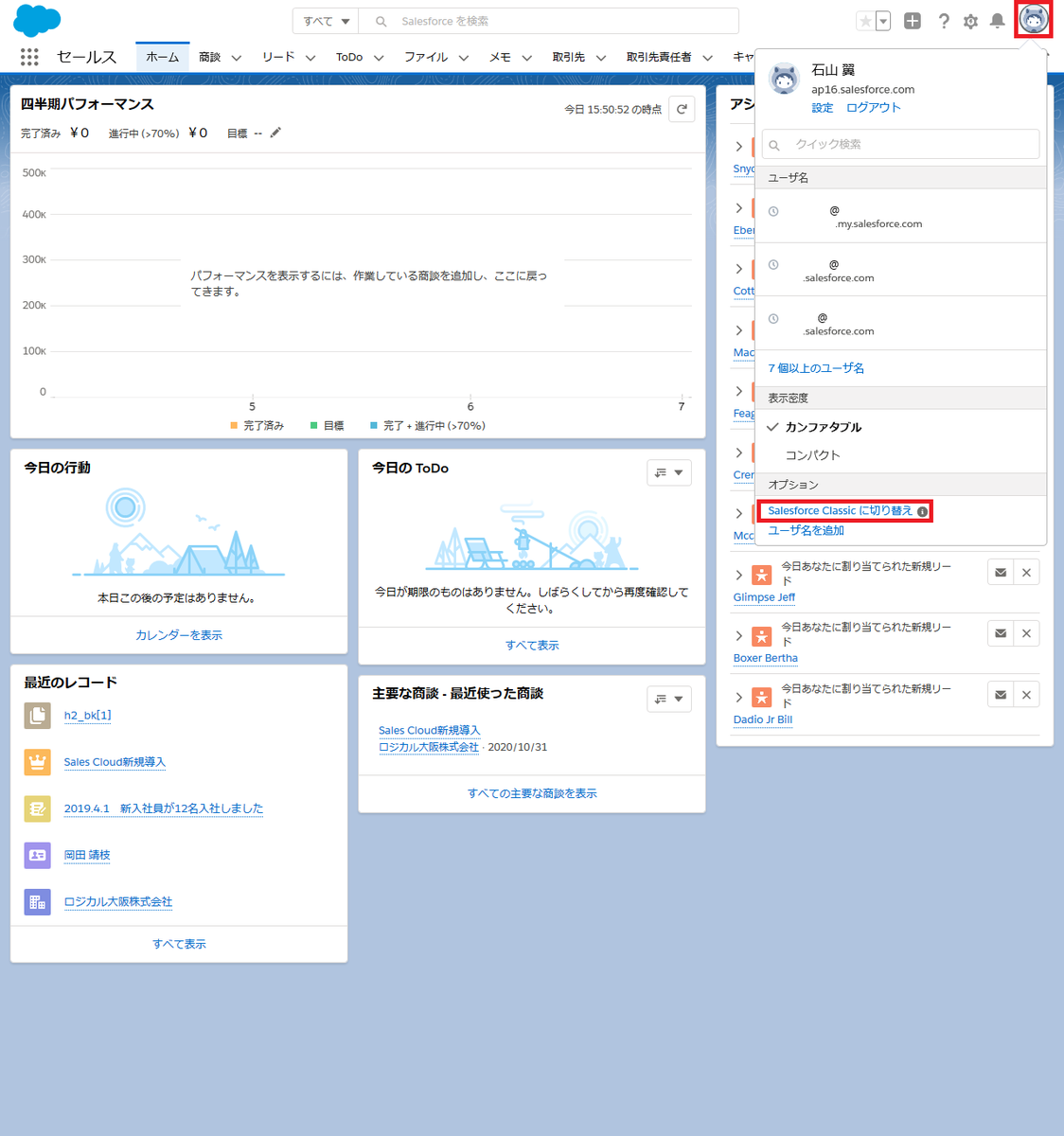Click the global actions plus icon
1064x1136 pixels.
pyautogui.click(x=913, y=21)
